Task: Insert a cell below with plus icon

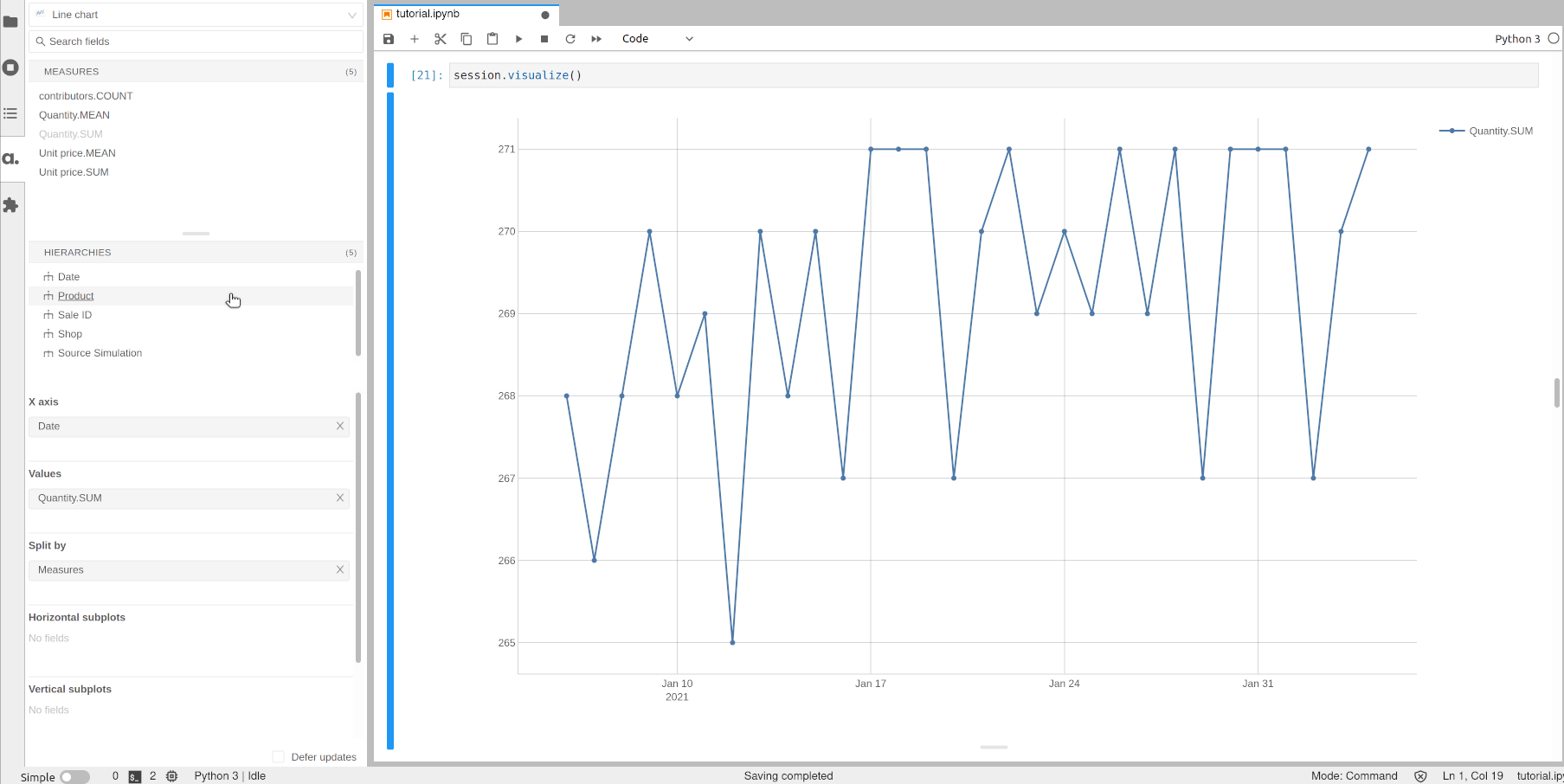Action: tap(415, 39)
